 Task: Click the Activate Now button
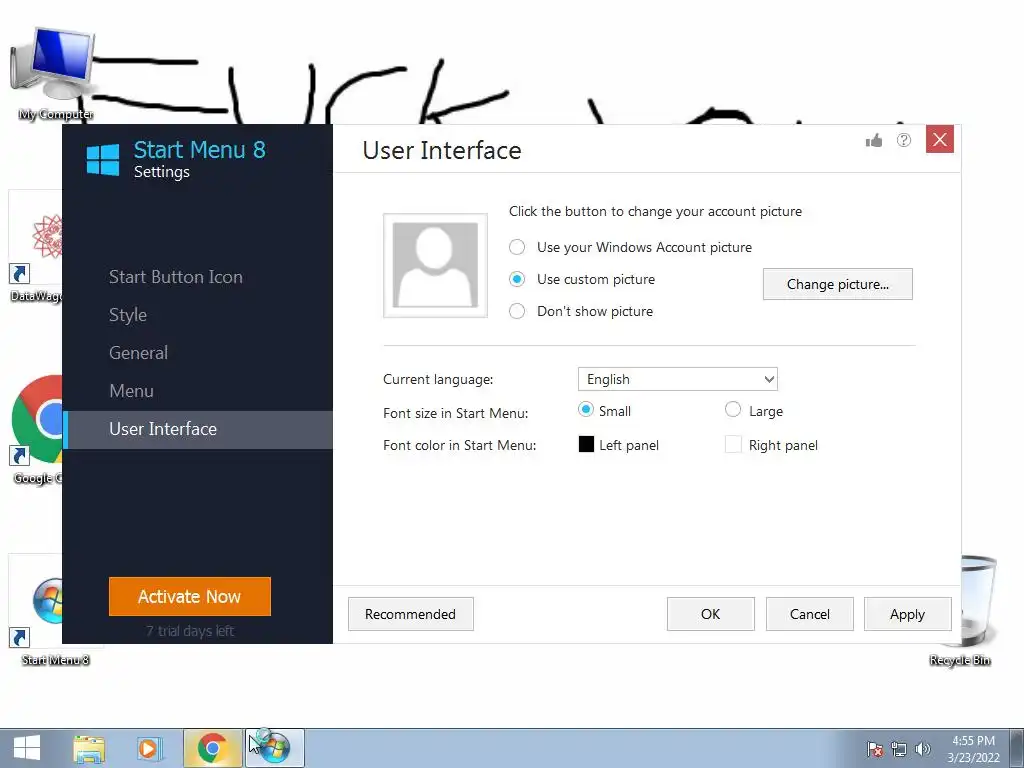click(x=189, y=596)
